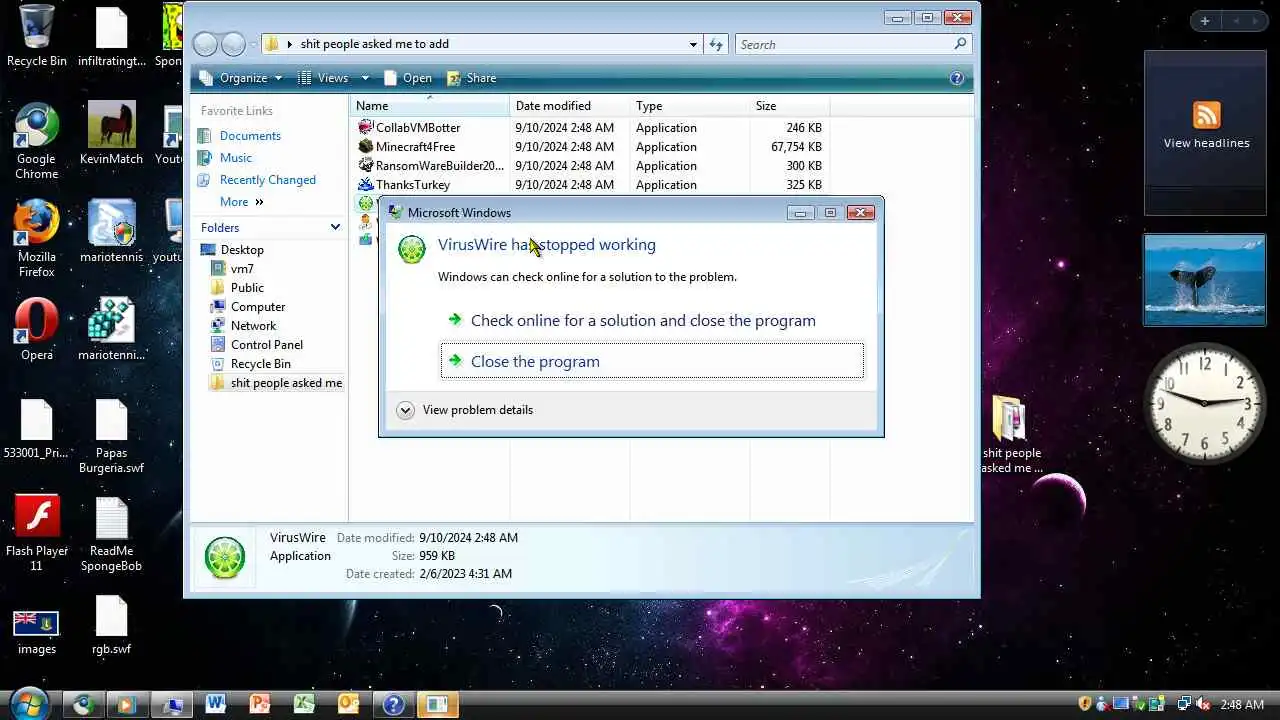Click the network tray icon
This screenshot has height=720, width=1280.
click(x=1184, y=705)
